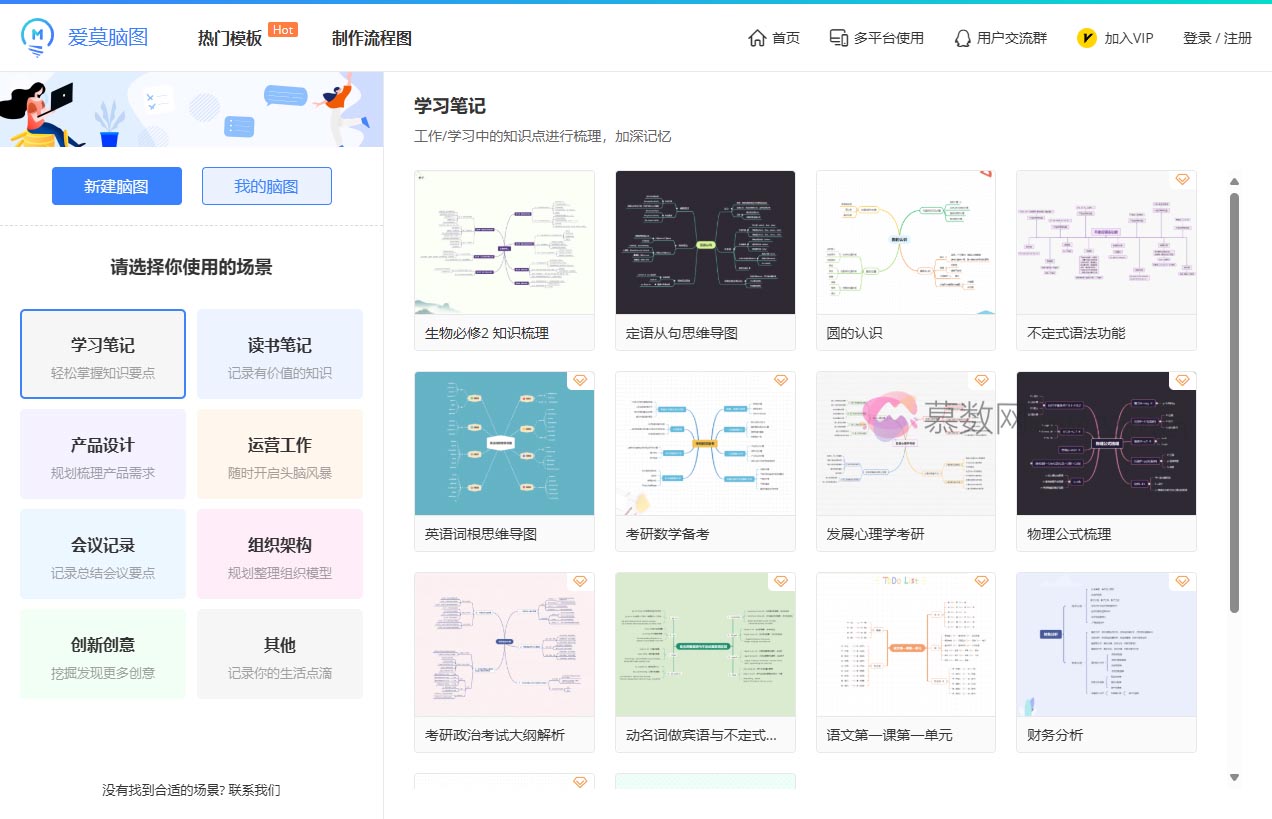Click the 新建脑图 button
Image resolution: width=1272 pixels, height=819 pixels.
click(x=116, y=186)
